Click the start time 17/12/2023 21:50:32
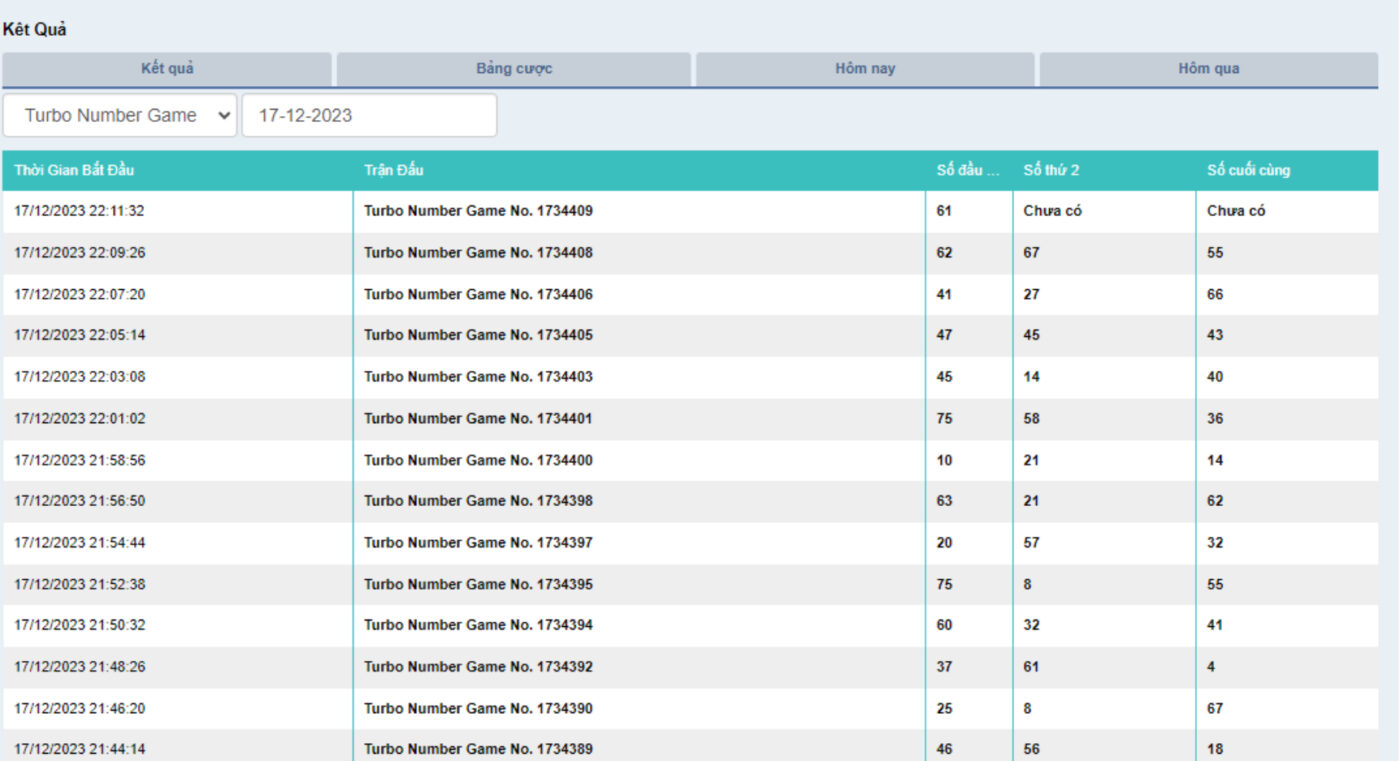 [x=79, y=625]
